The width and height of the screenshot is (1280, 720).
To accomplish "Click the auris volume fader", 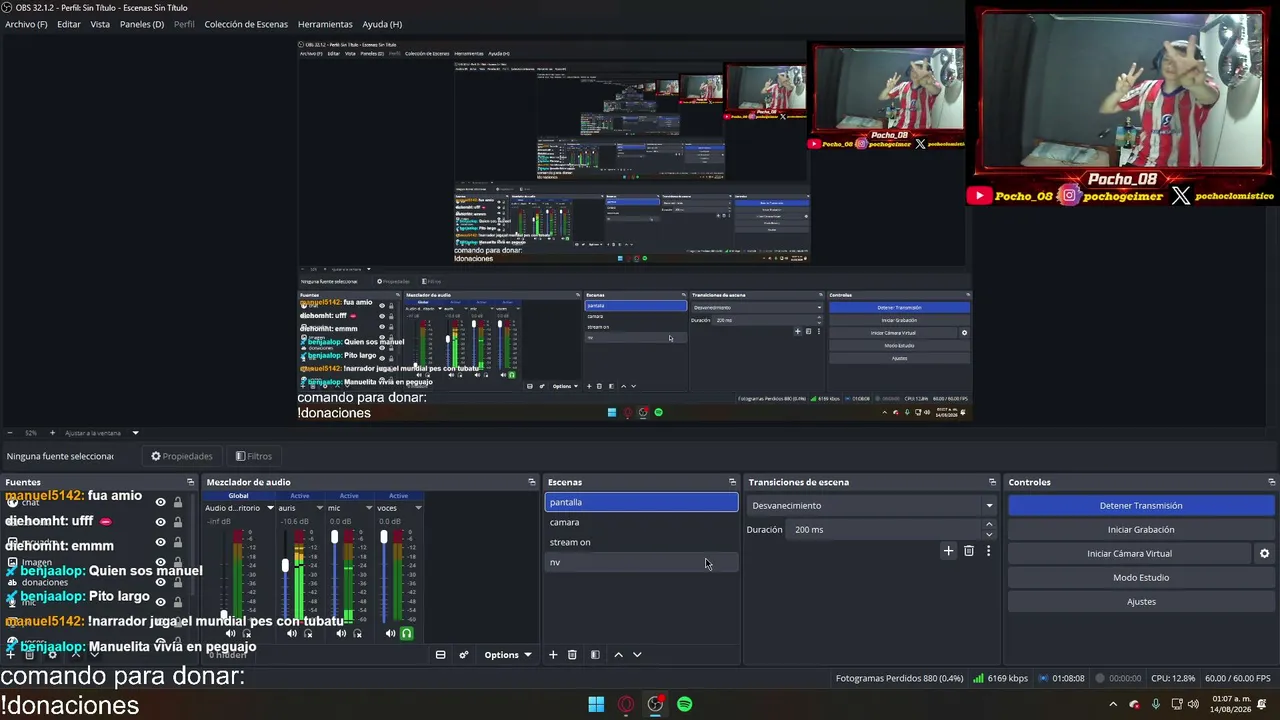I will pos(286,566).
